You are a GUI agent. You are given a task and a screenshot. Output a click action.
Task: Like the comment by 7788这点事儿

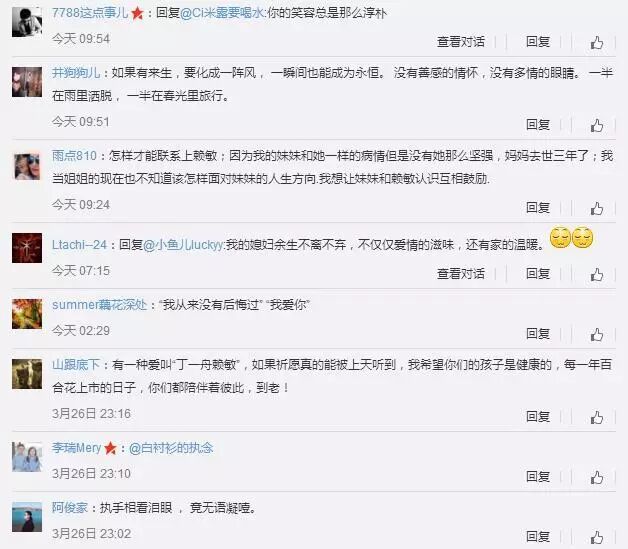[597, 42]
